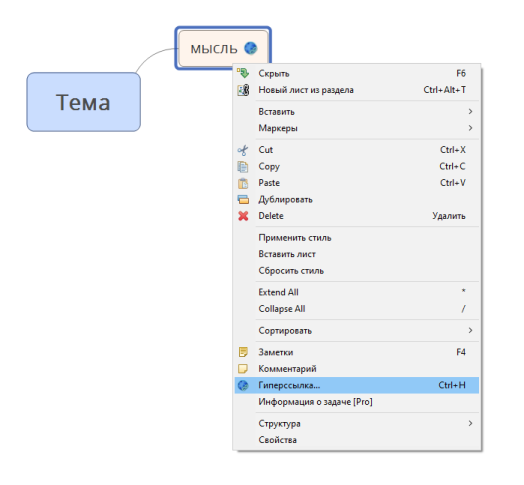Select Collapse All menu entry
Screen dimensions: 524x485
click(x=357, y=309)
